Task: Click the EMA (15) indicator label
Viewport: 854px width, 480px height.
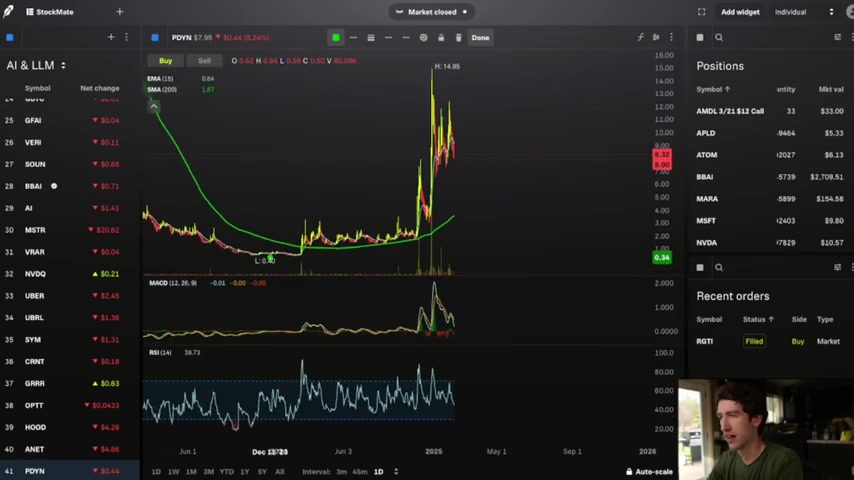Action: (160, 78)
